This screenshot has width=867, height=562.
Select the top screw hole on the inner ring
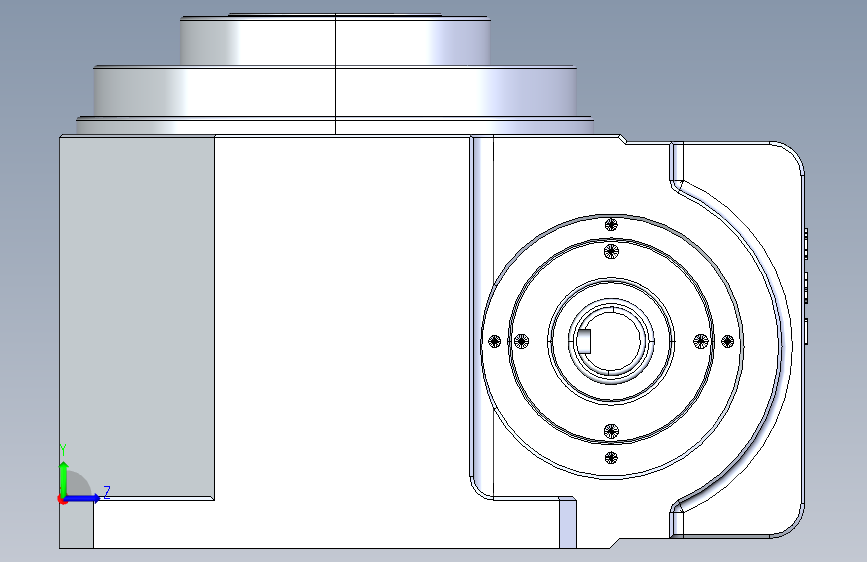pos(611,251)
